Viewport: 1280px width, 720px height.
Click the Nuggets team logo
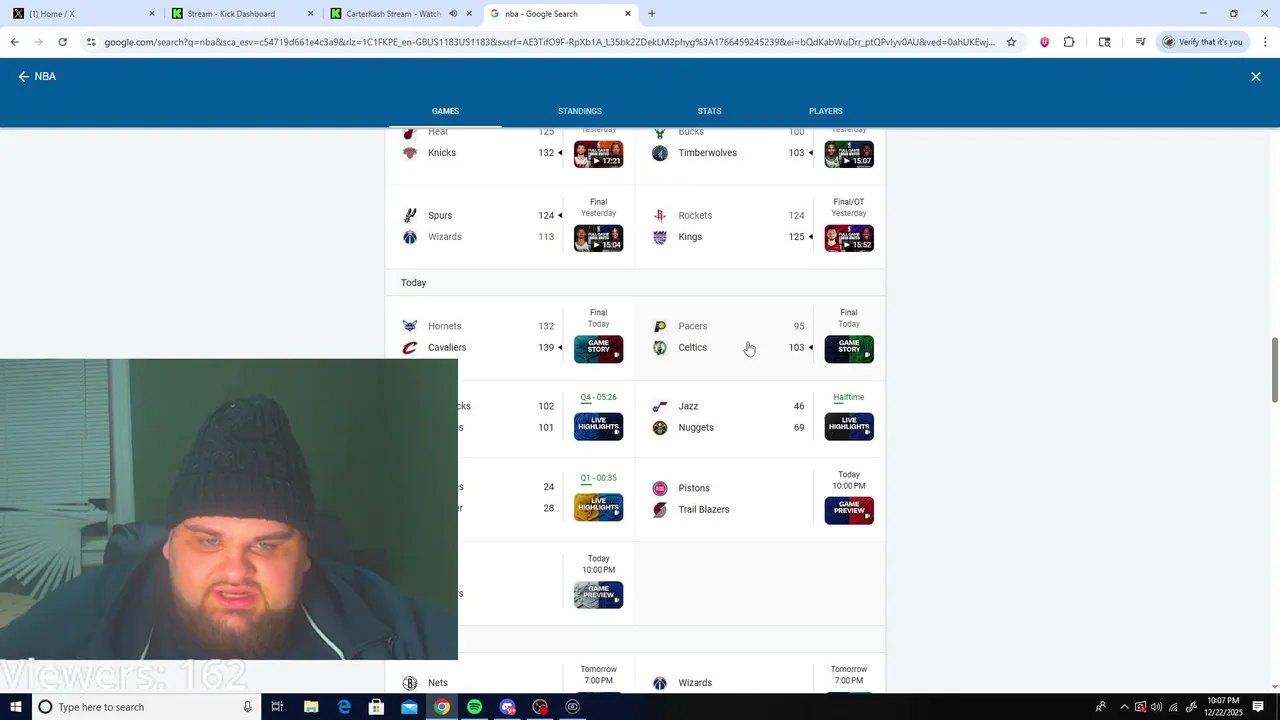659,428
